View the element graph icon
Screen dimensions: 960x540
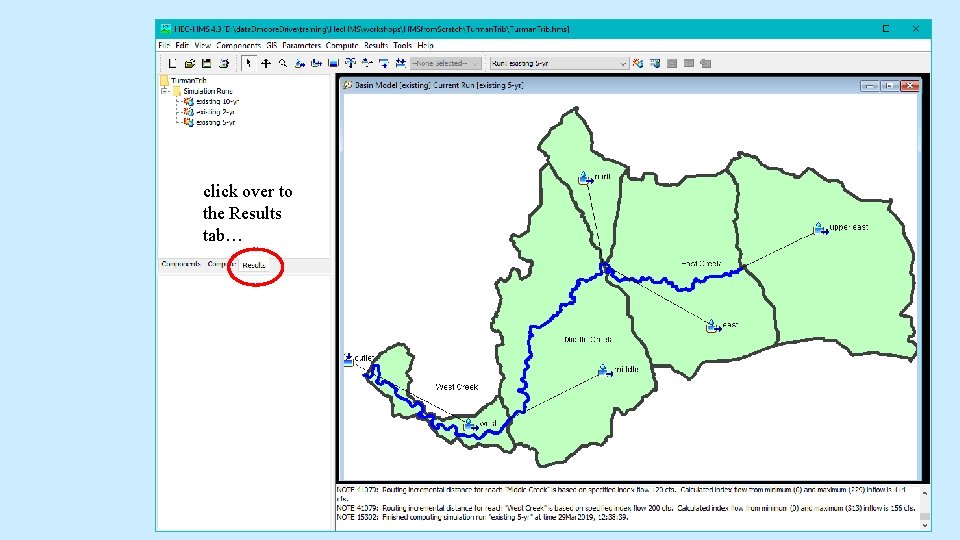[672, 63]
